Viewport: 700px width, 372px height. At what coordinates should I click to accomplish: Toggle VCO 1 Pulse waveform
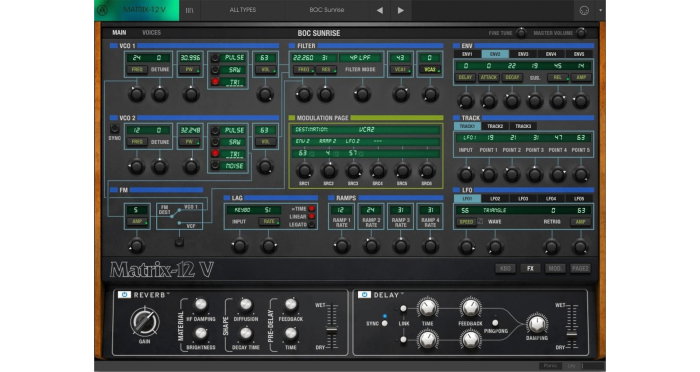point(215,58)
